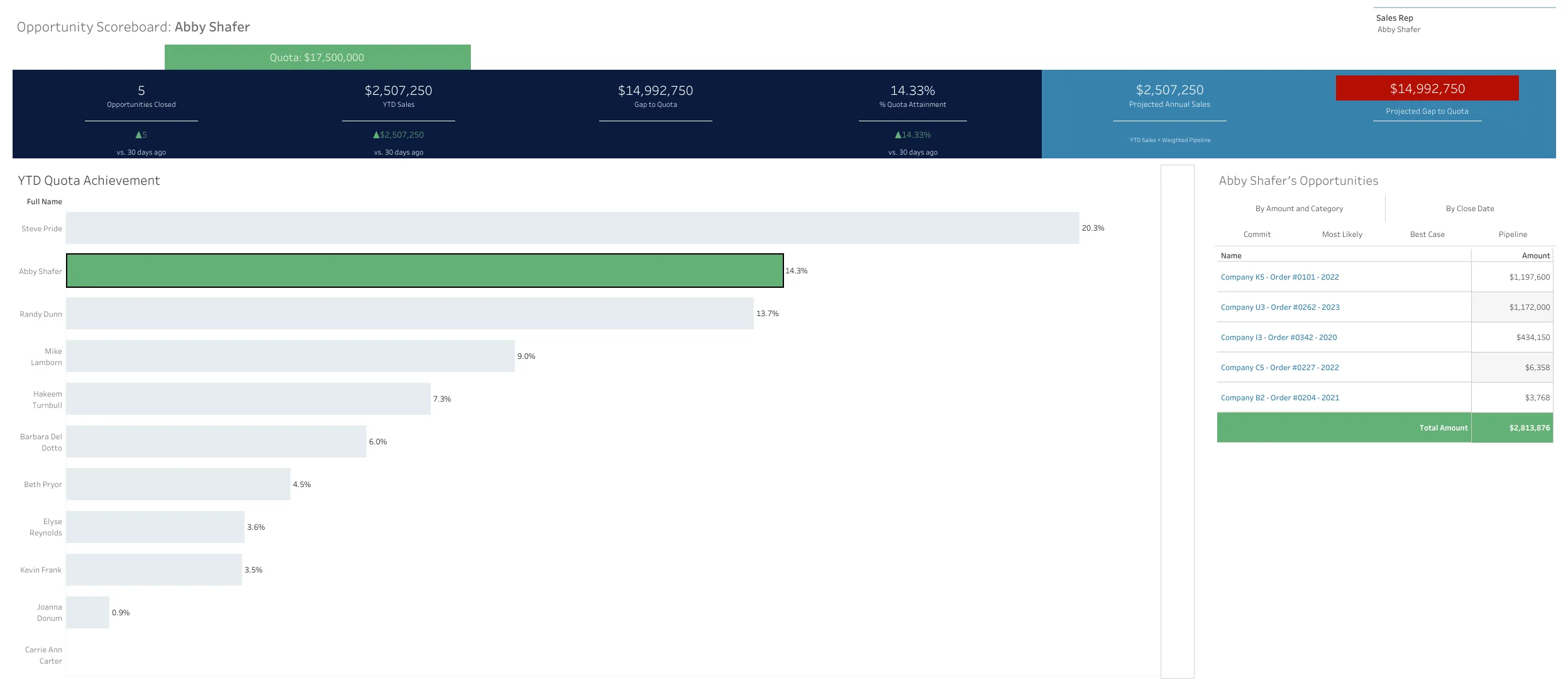Click the $6,358 amount cell
Screen dimensions: 1568x685
[1512, 368]
